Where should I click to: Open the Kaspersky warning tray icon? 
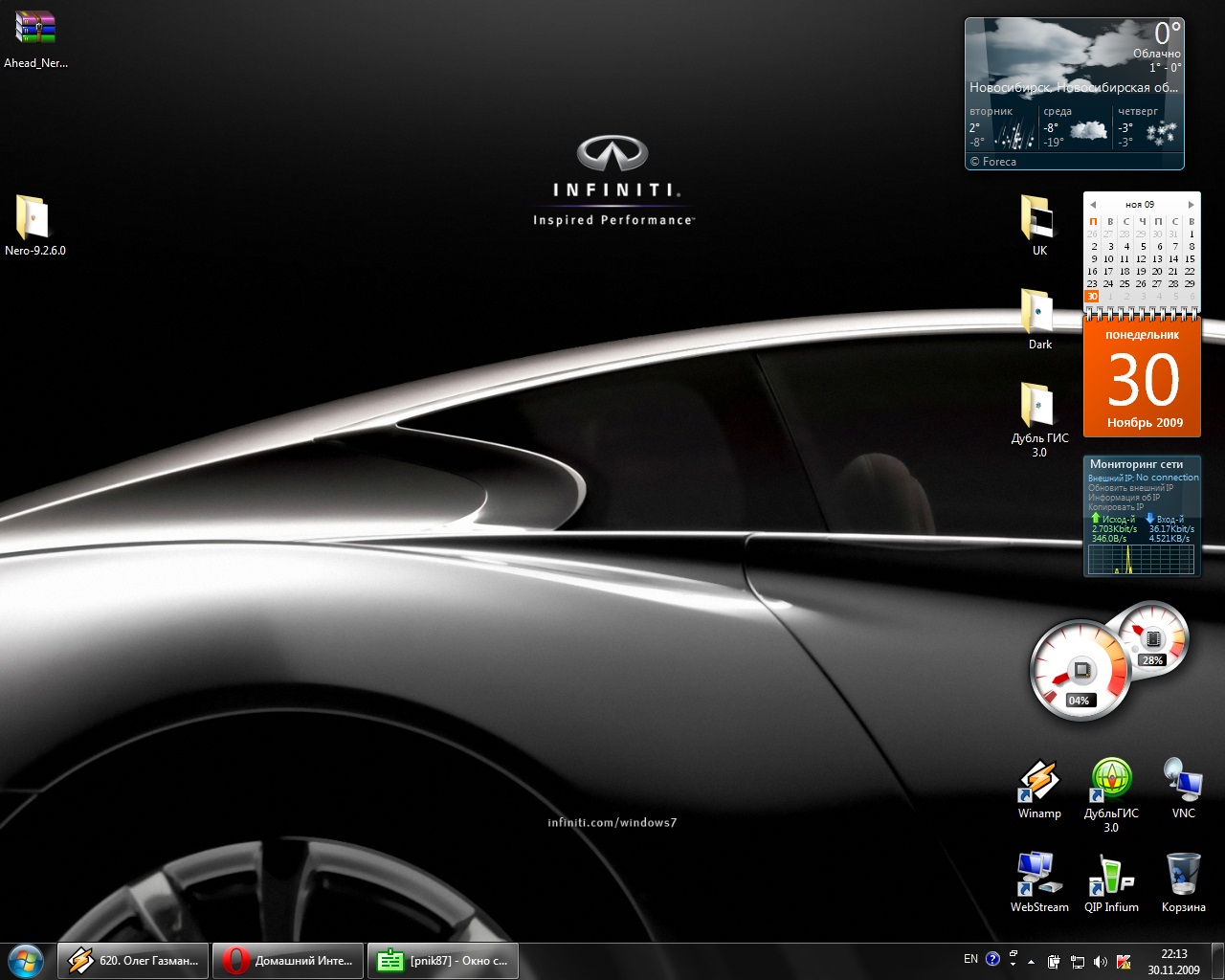(x=1124, y=961)
